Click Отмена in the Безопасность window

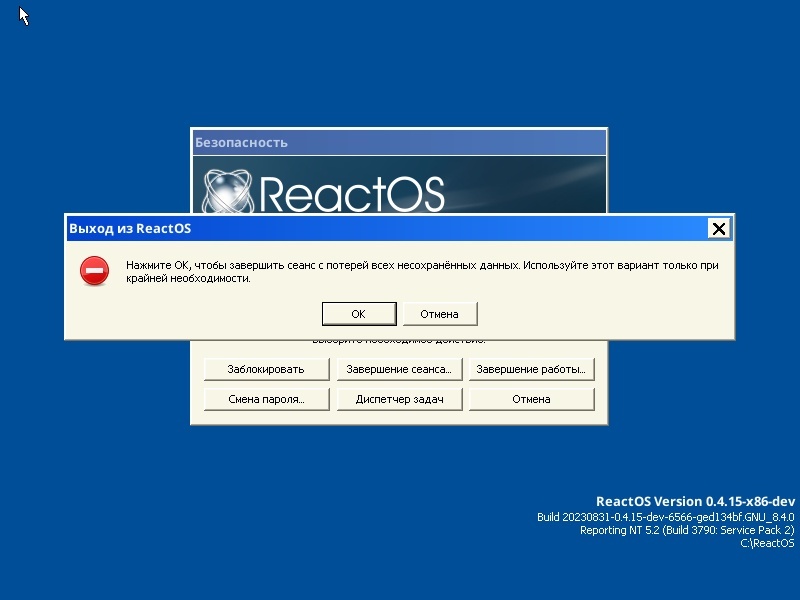click(x=531, y=398)
